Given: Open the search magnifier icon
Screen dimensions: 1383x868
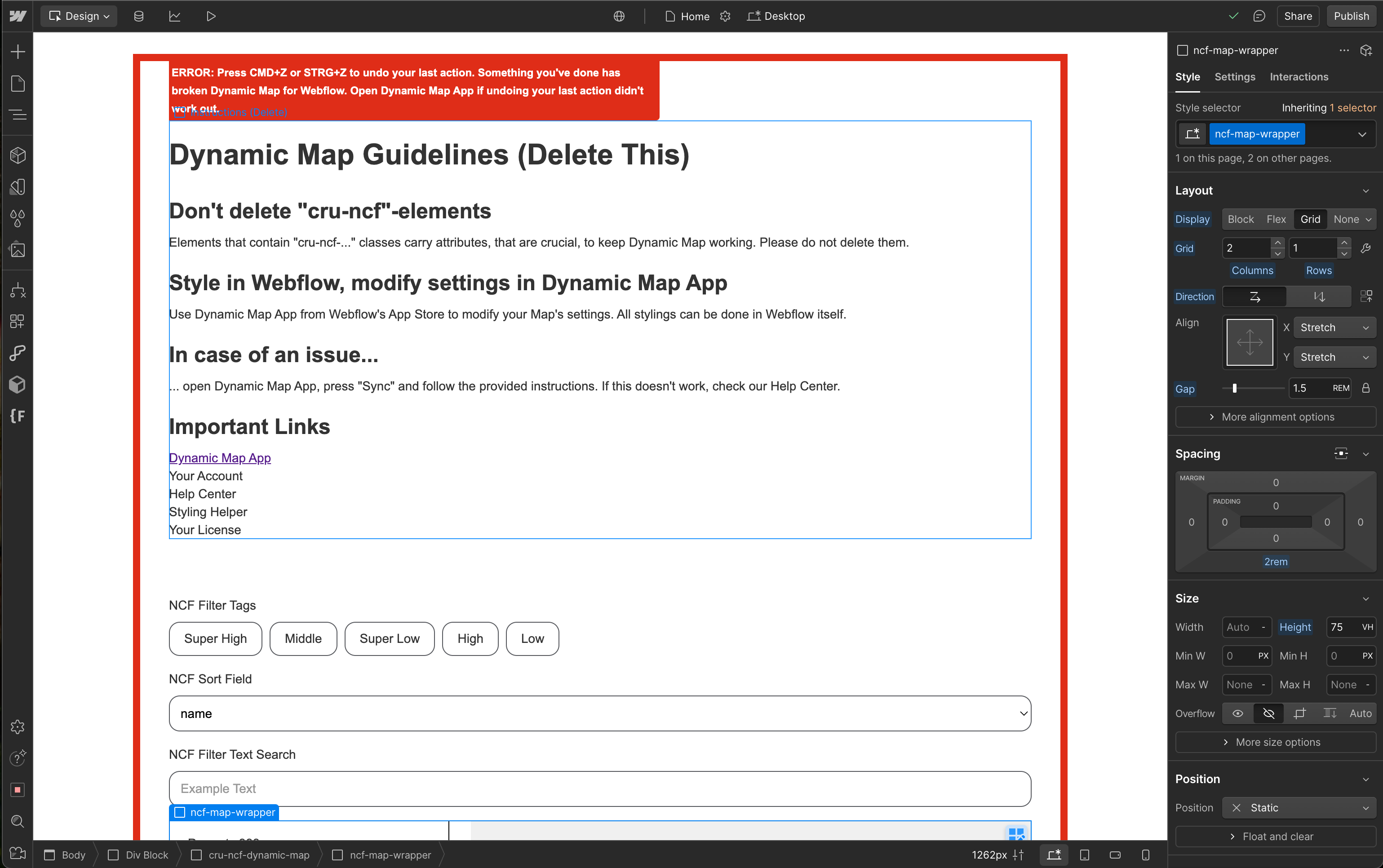Looking at the screenshot, I should [18, 821].
